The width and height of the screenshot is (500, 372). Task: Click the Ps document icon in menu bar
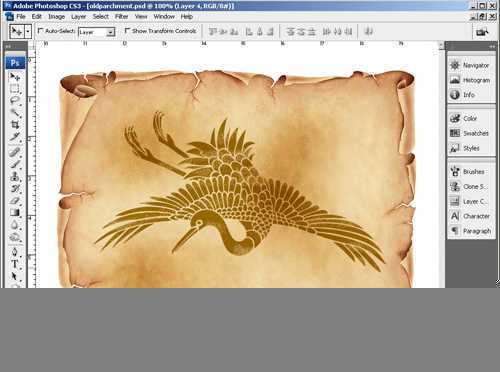point(9,16)
